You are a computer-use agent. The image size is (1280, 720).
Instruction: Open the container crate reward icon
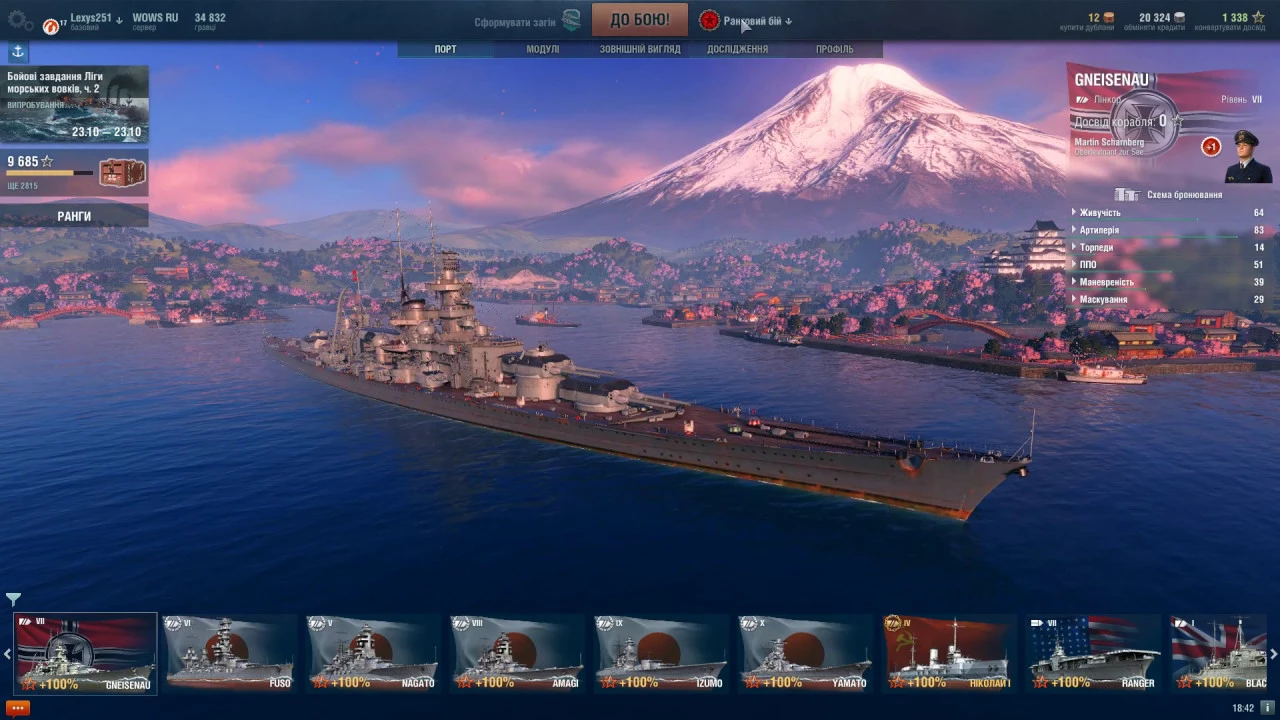[122, 173]
